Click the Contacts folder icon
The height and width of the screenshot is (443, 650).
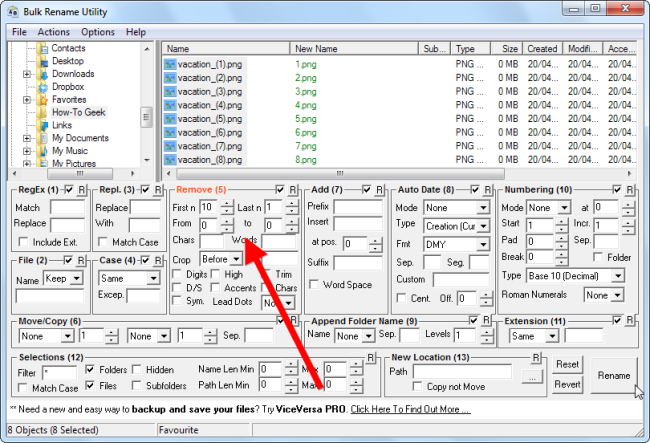(x=44, y=48)
